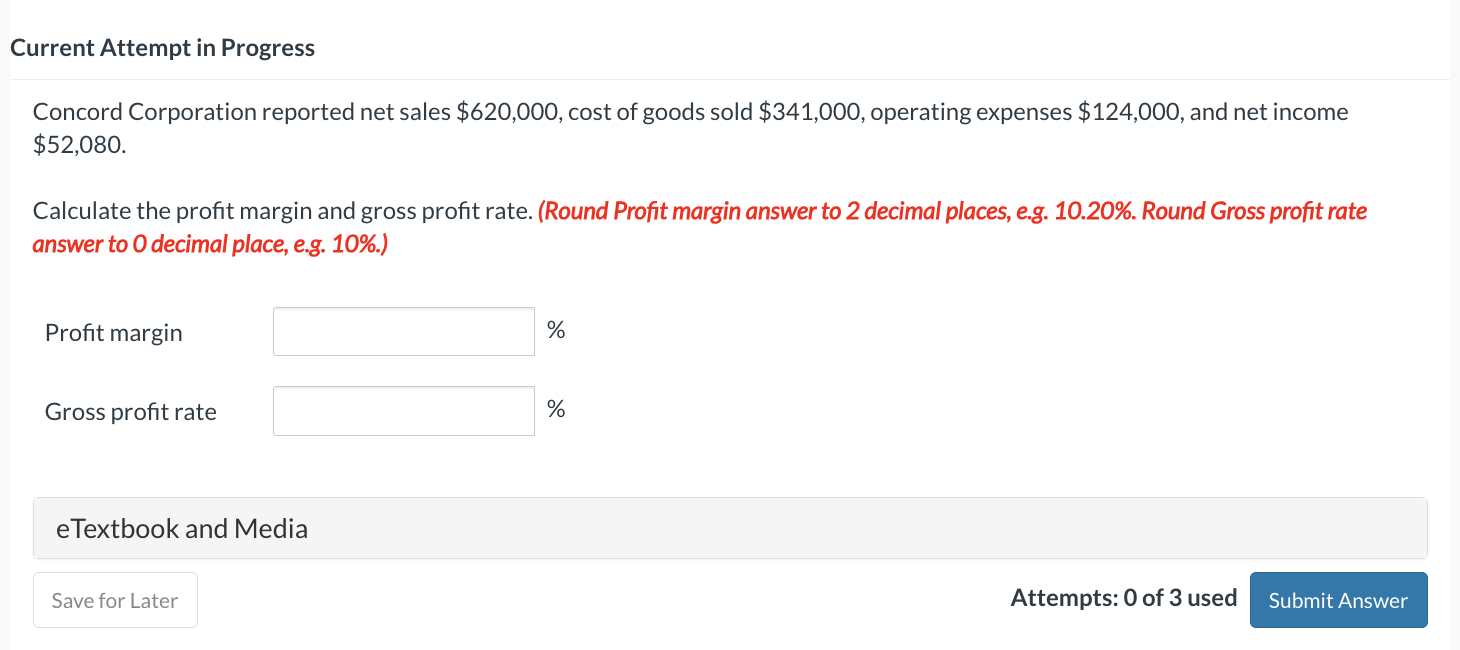Click the Current Attempt in Progress heading

click(163, 47)
